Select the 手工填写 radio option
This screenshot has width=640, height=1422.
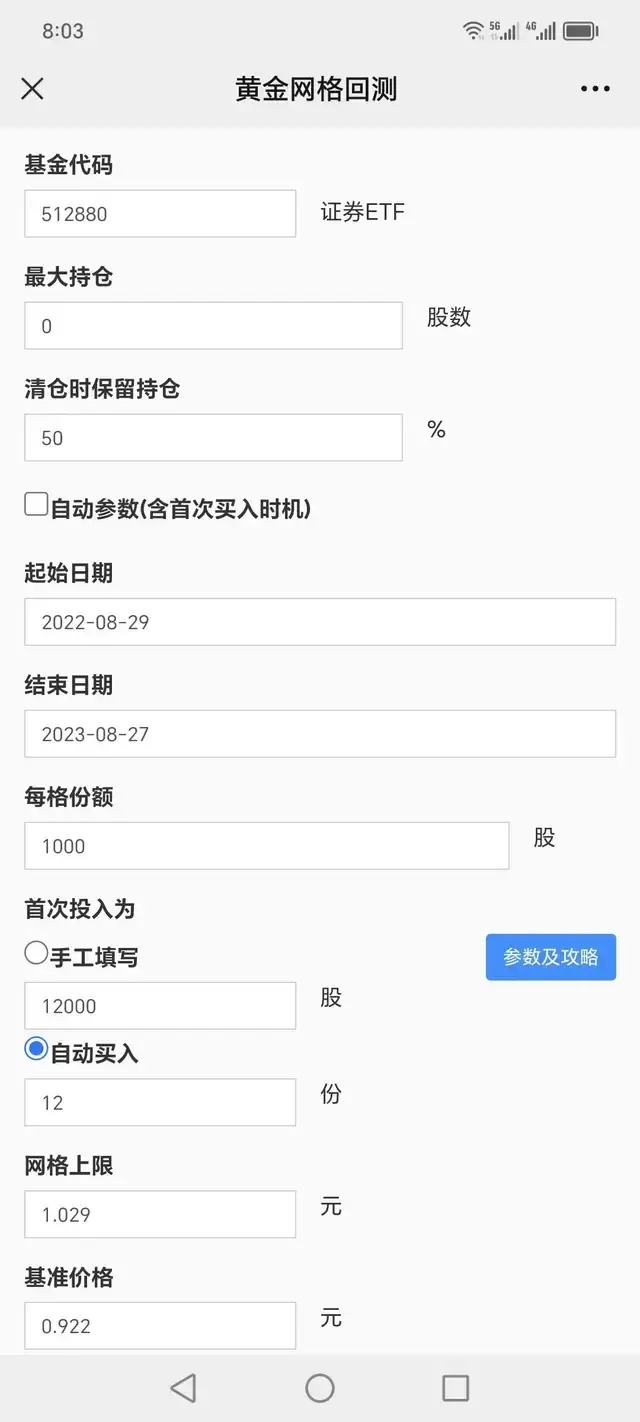coord(37,954)
